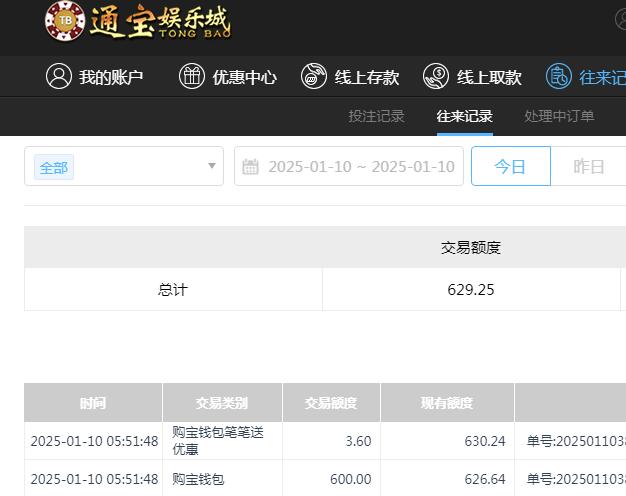The height and width of the screenshot is (496, 626).
Task: Click the balance 626.64 cell
Action: [447, 478]
